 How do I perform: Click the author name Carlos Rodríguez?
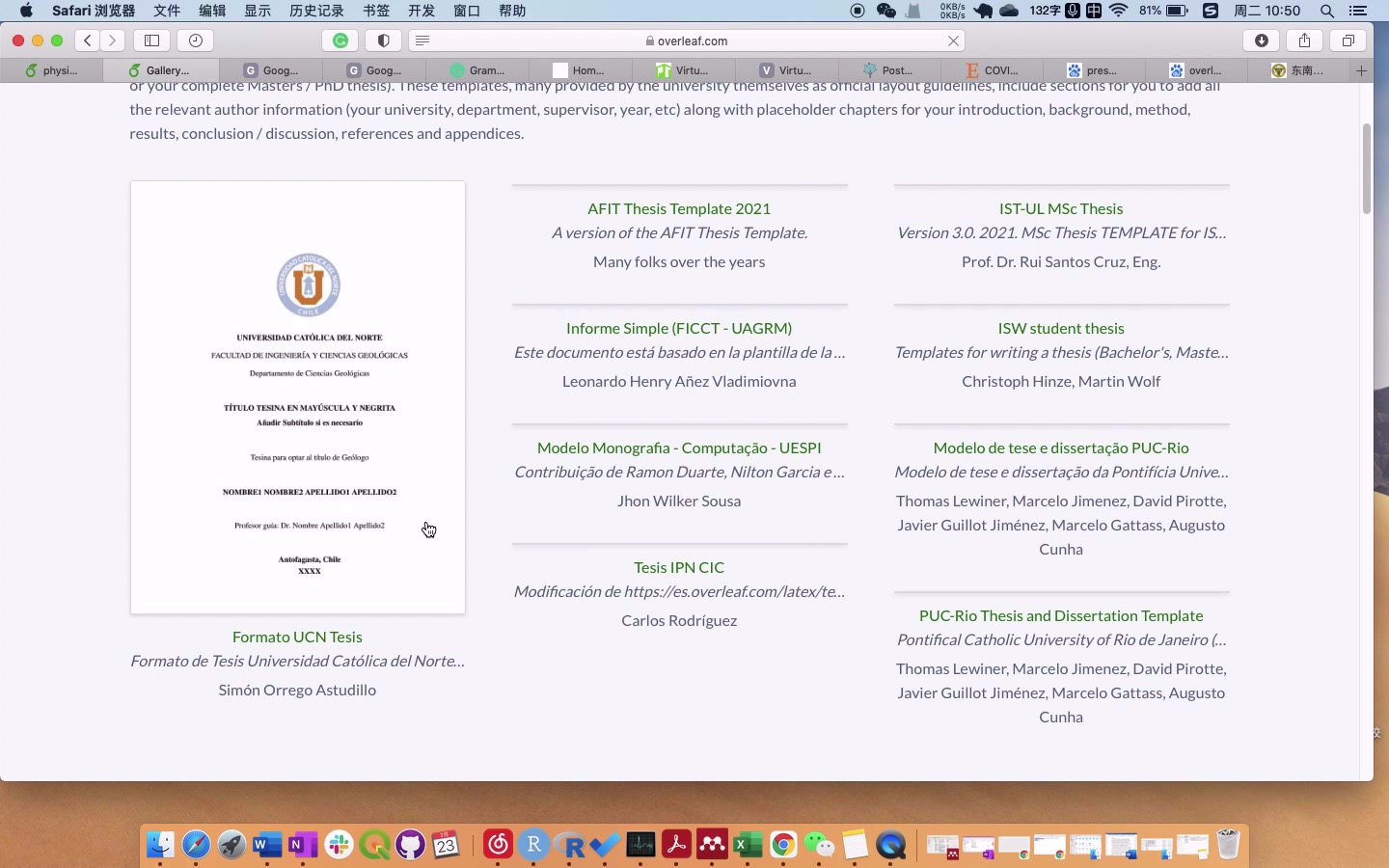[x=679, y=620]
